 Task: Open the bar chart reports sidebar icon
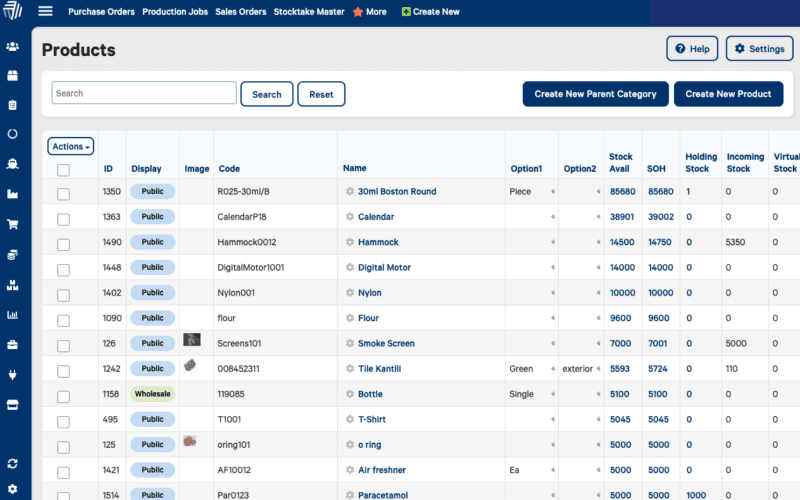point(12,315)
